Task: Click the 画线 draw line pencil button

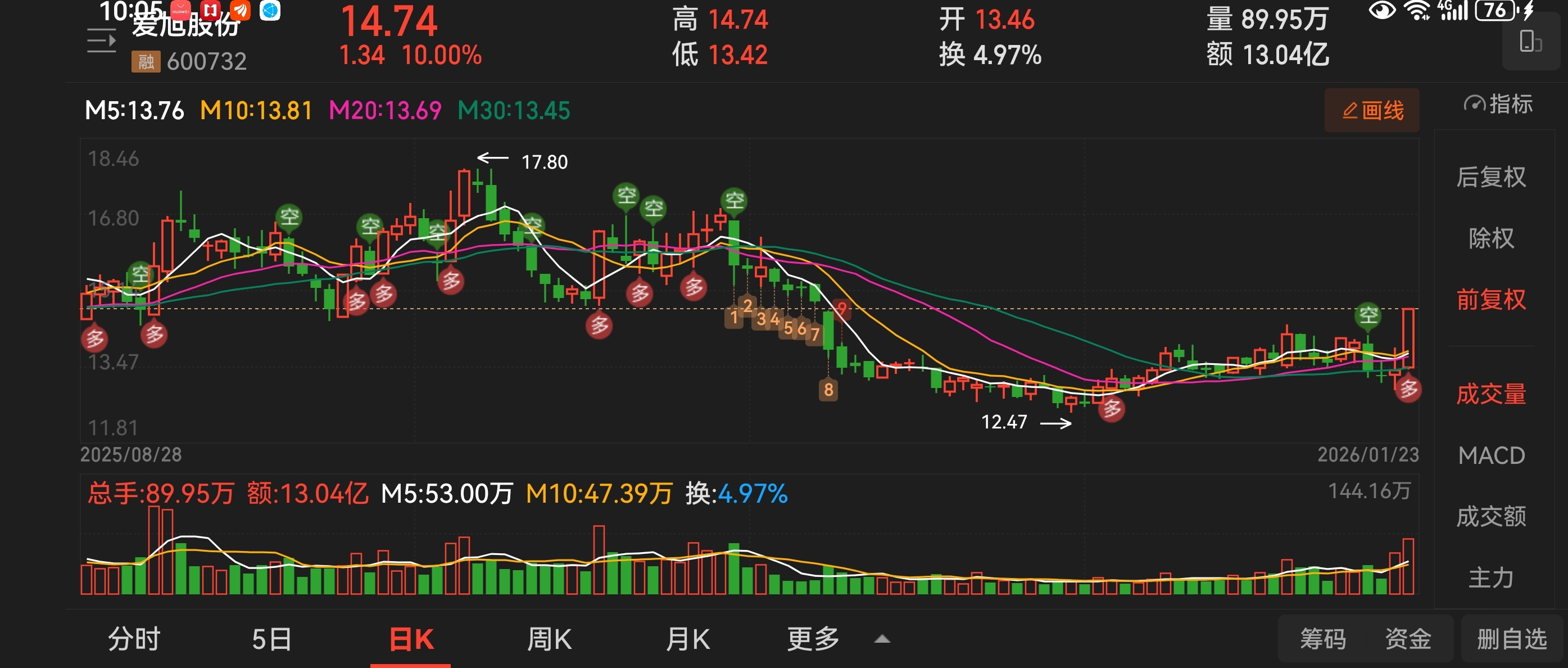Action: click(1371, 110)
